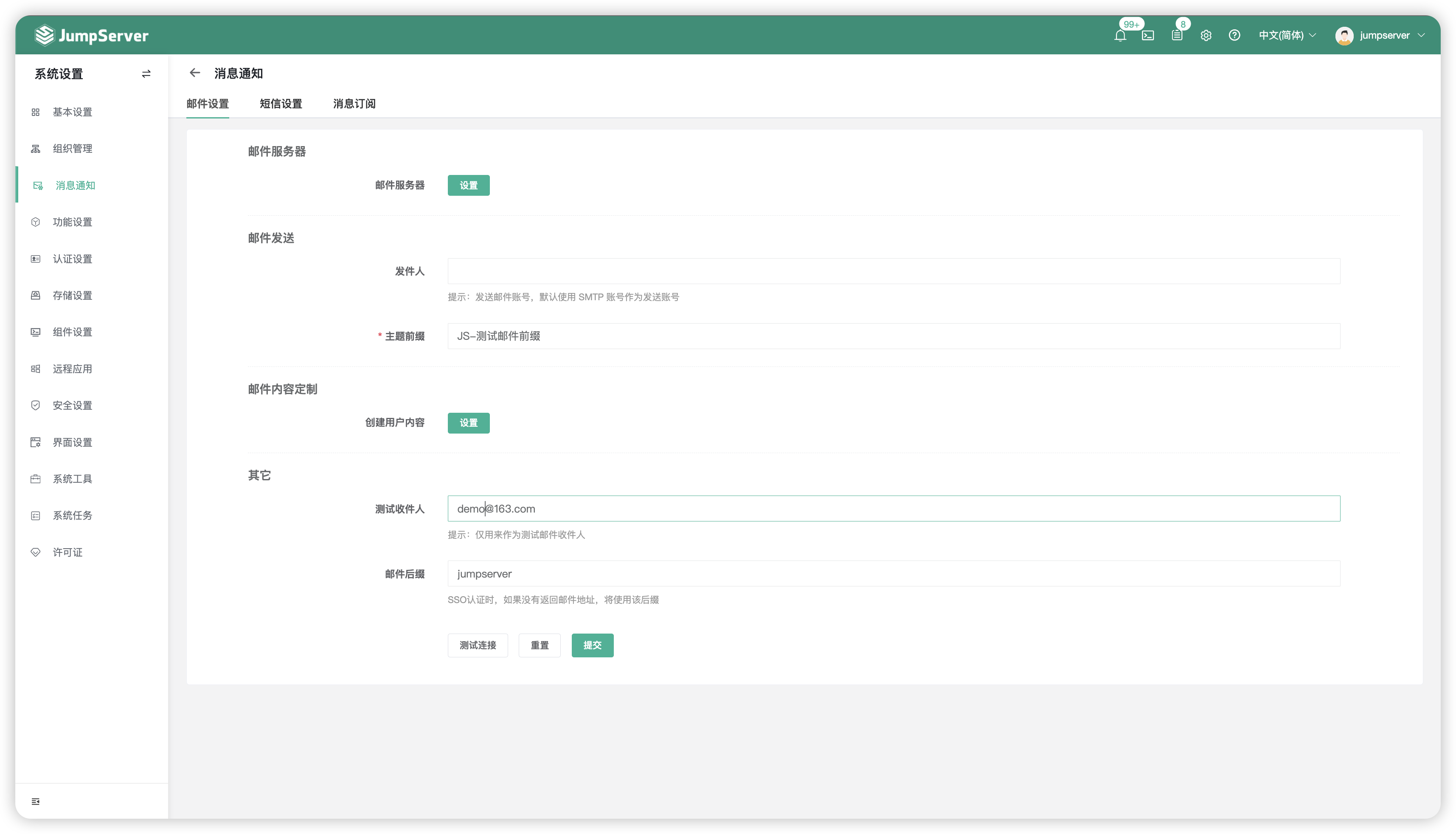
Task: Click the user avatar picture
Action: [x=1344, y=36]
